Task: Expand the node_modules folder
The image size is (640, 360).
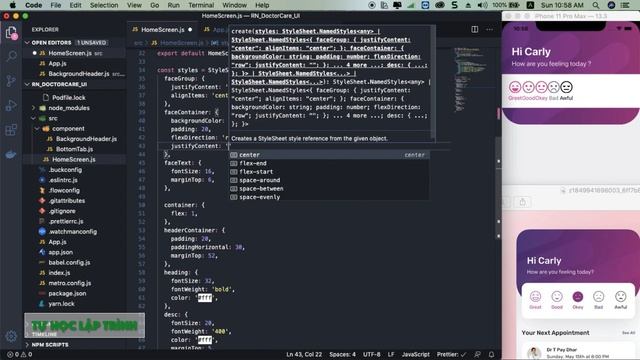Action: coord(69,108)
